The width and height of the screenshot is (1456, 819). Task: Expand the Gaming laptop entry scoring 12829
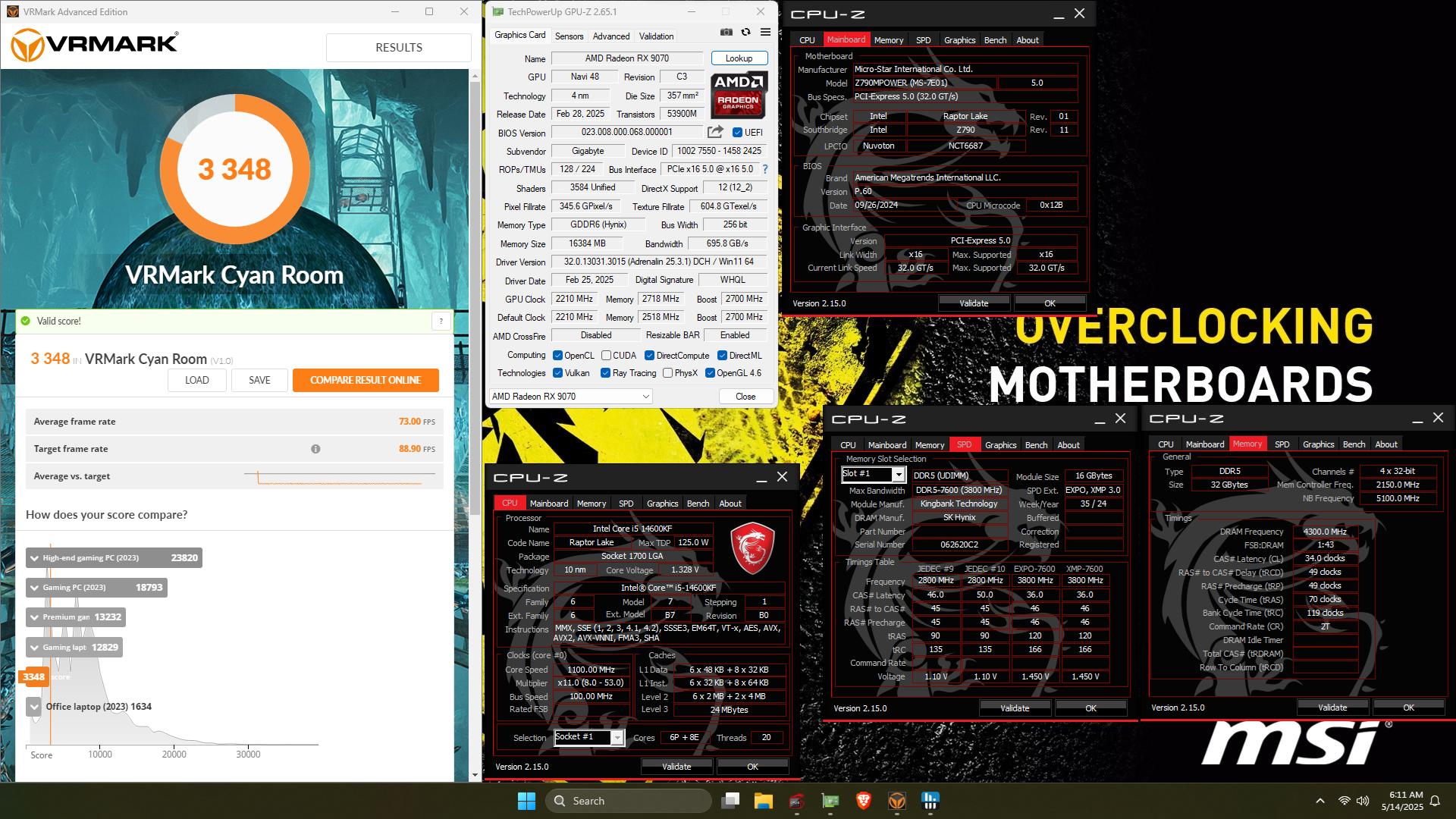point(34,648)
